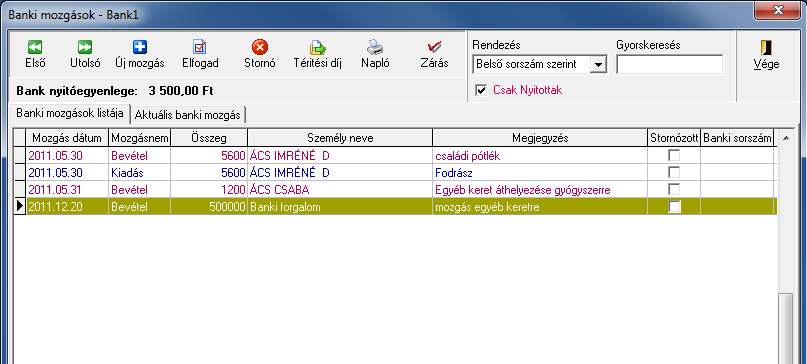807x364 pixels.
Task: Select the Fodrász note cell
Action: click(x=540, y=172)
